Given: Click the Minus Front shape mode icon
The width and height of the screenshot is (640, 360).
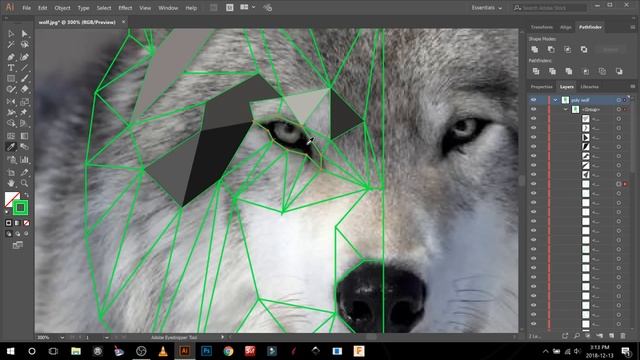Looking at the screenshot, I should coord(551,49).
